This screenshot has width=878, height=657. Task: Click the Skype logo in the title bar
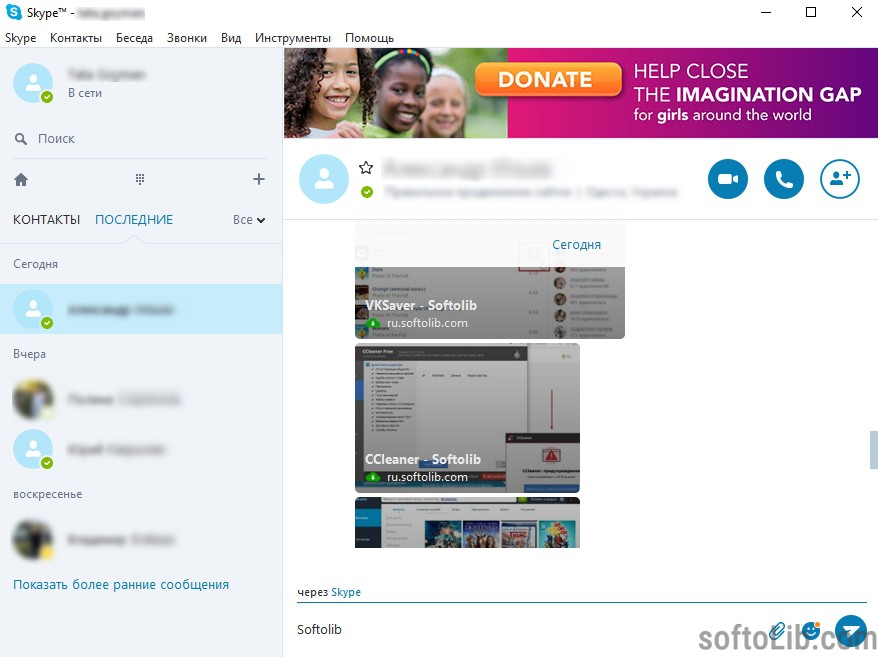13,12
